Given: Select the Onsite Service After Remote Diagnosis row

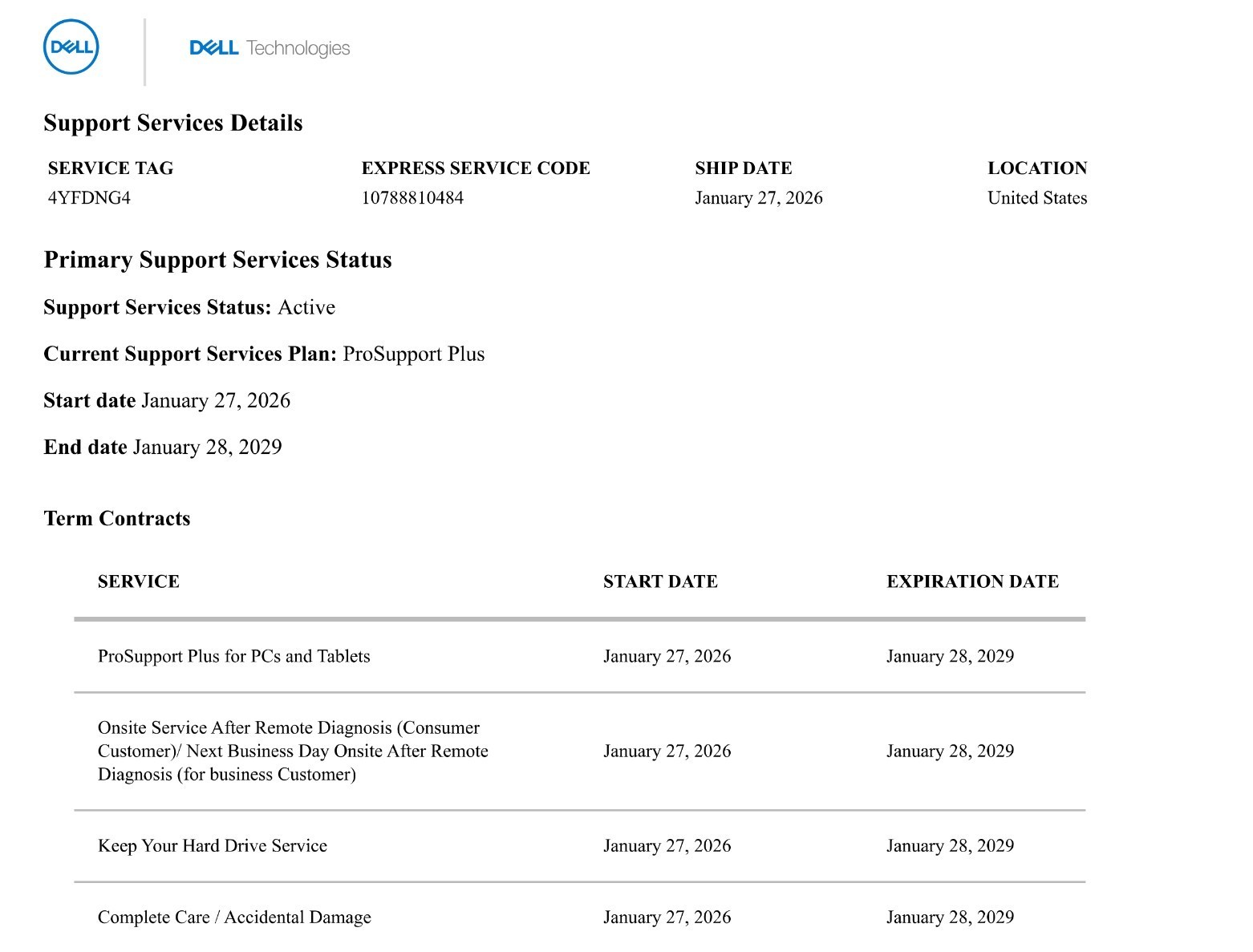Looking at the screenshot, I should (x=579, y=751).
